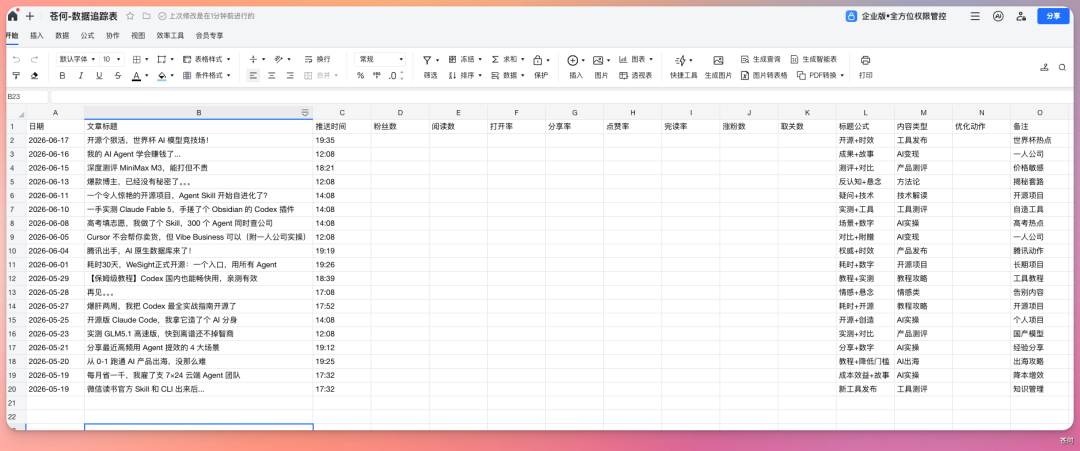
Task: Go to the home icon
Action: tap(12, 16)
